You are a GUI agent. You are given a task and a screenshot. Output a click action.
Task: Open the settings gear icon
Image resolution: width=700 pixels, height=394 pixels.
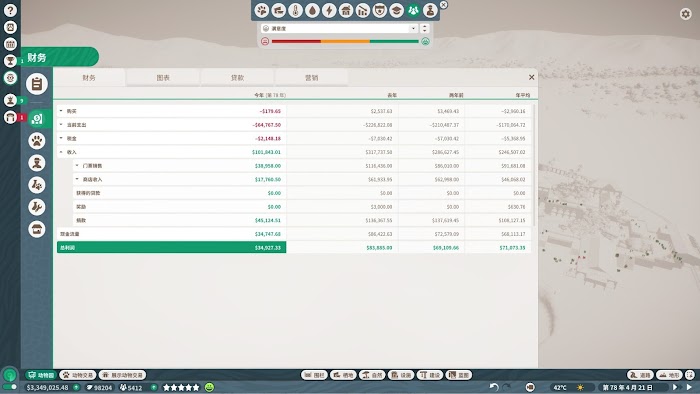click(685, 14)
